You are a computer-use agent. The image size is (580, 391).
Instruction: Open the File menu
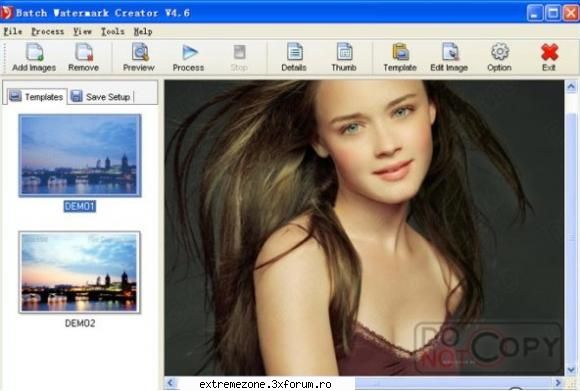(13, 32)
